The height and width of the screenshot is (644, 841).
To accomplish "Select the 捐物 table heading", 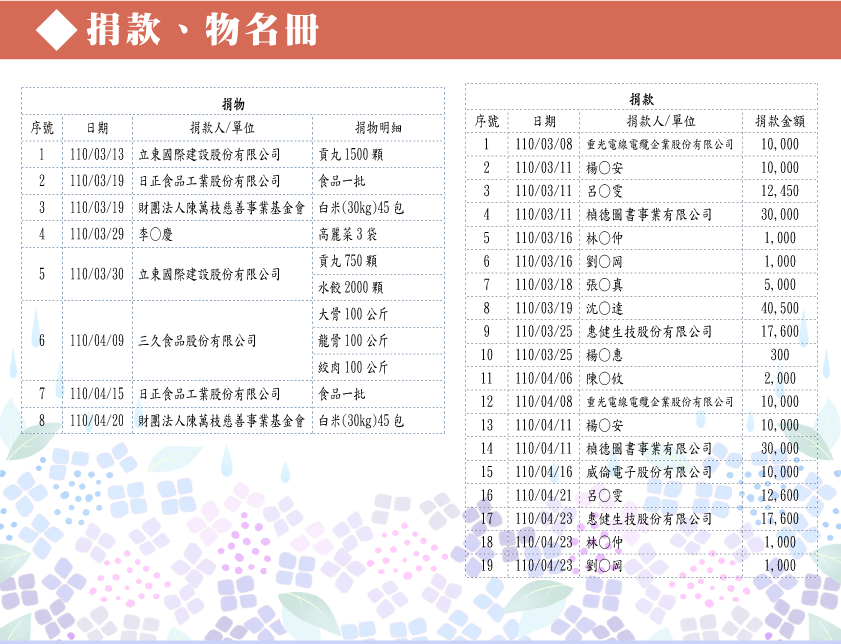I will point(233,104).
